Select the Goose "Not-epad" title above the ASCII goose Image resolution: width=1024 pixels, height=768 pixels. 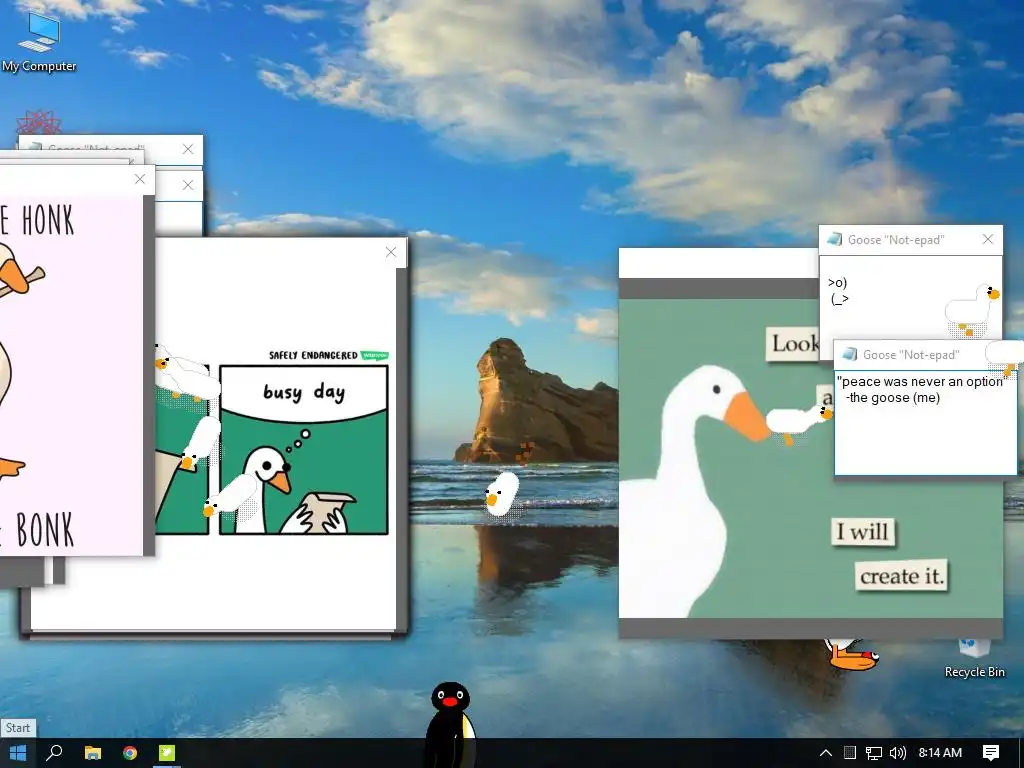896,240
